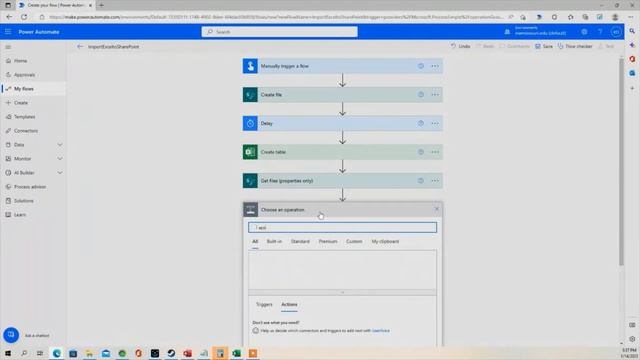Open Excel from the taskbar

[x=236, y=353]
